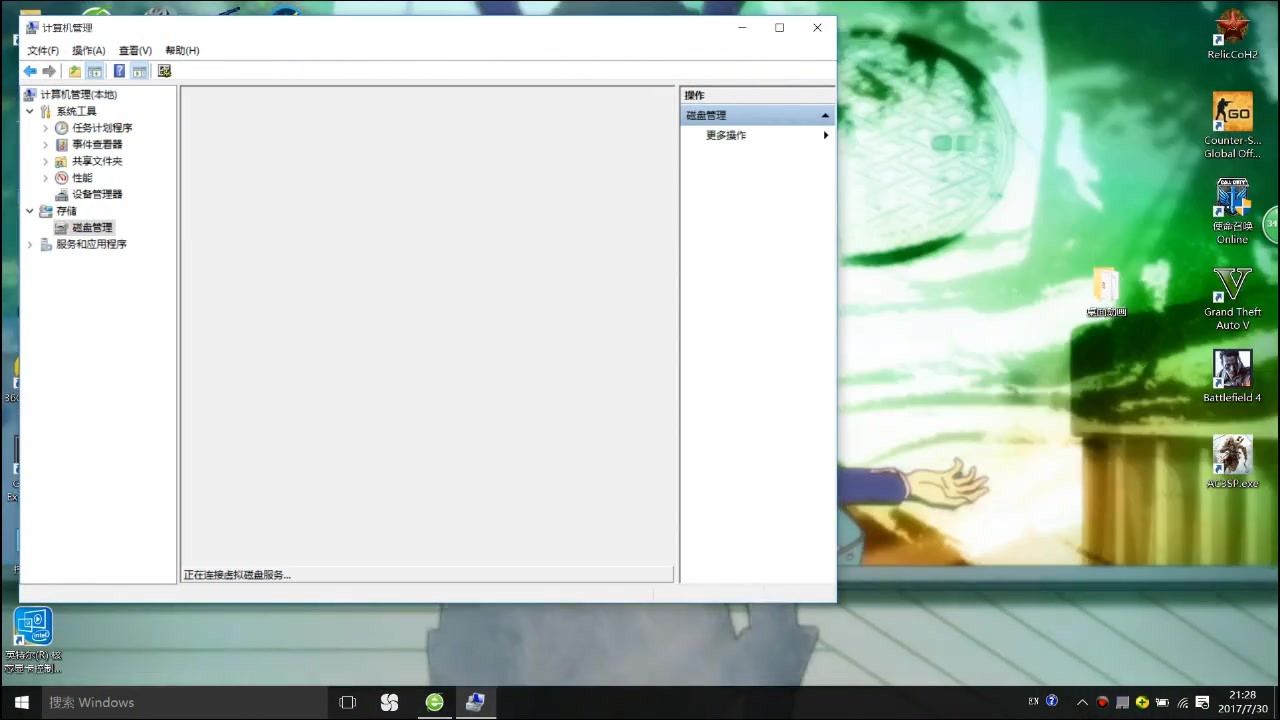Click the Up one level folder icon
Viewport: 1280px width, 720px height.
75,71
